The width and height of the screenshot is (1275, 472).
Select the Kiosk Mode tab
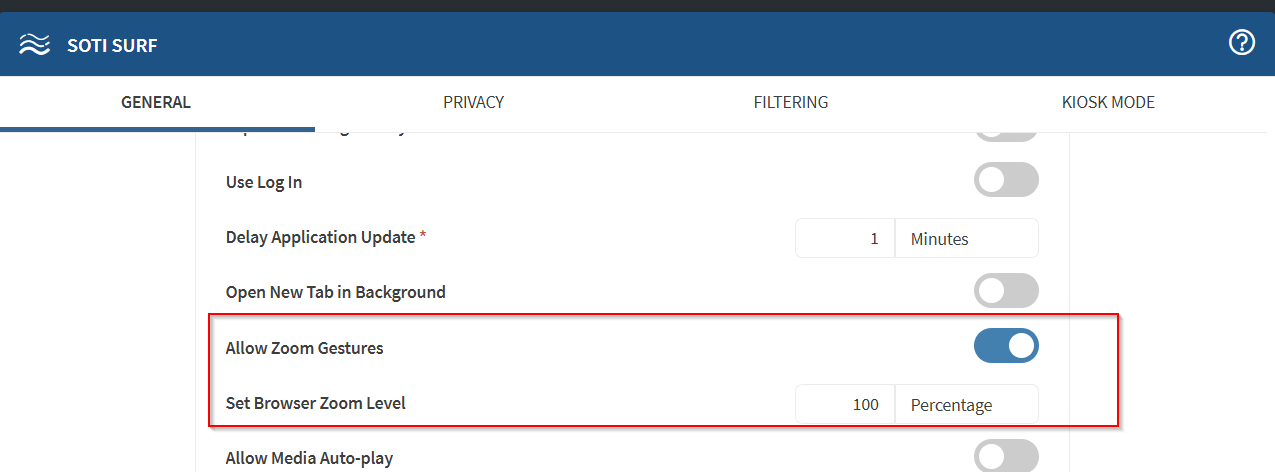click(x=1108, y=102)
